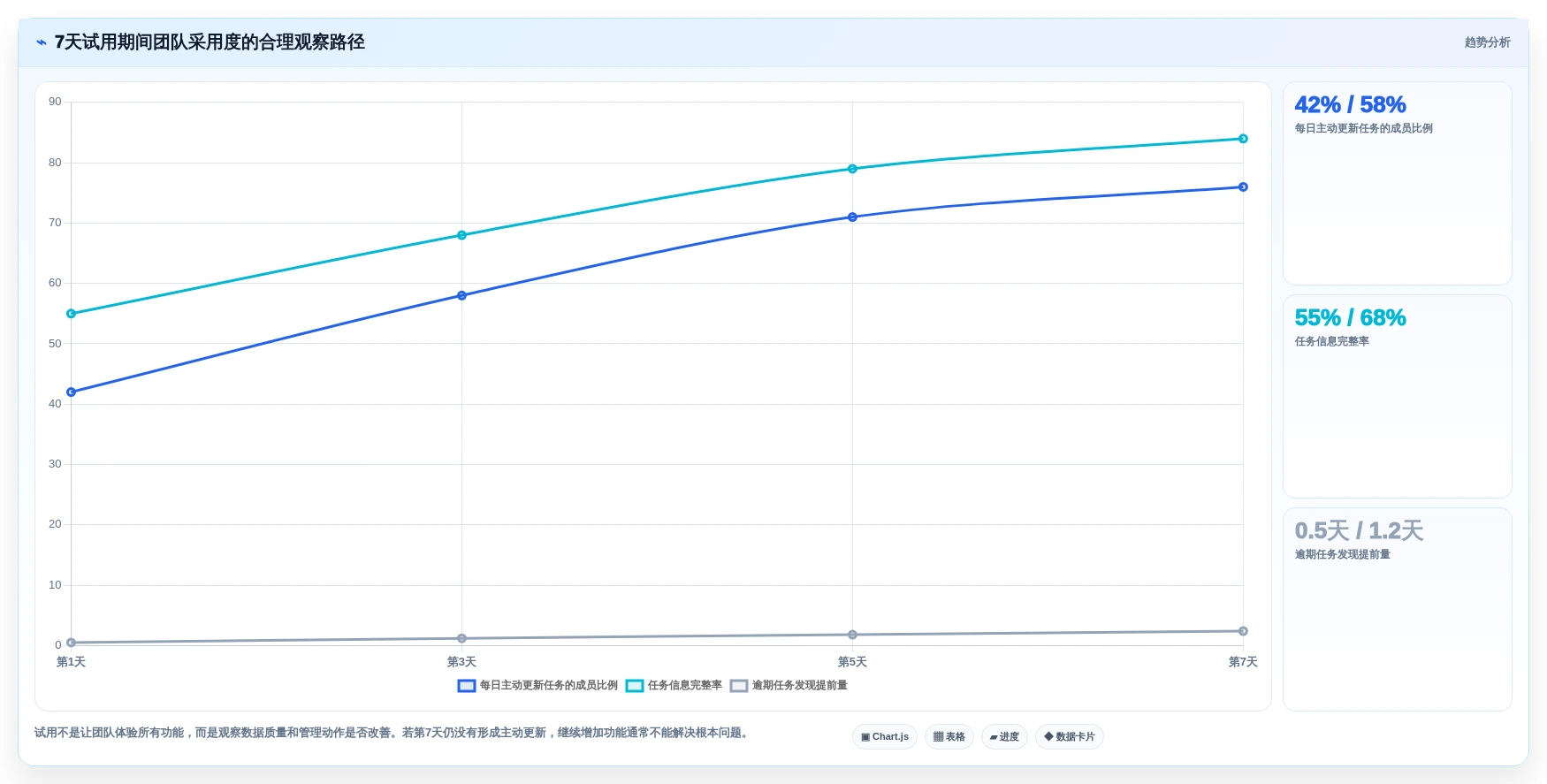
Task: Click the 趋势分析 label in header
Action: (1487, 42)
